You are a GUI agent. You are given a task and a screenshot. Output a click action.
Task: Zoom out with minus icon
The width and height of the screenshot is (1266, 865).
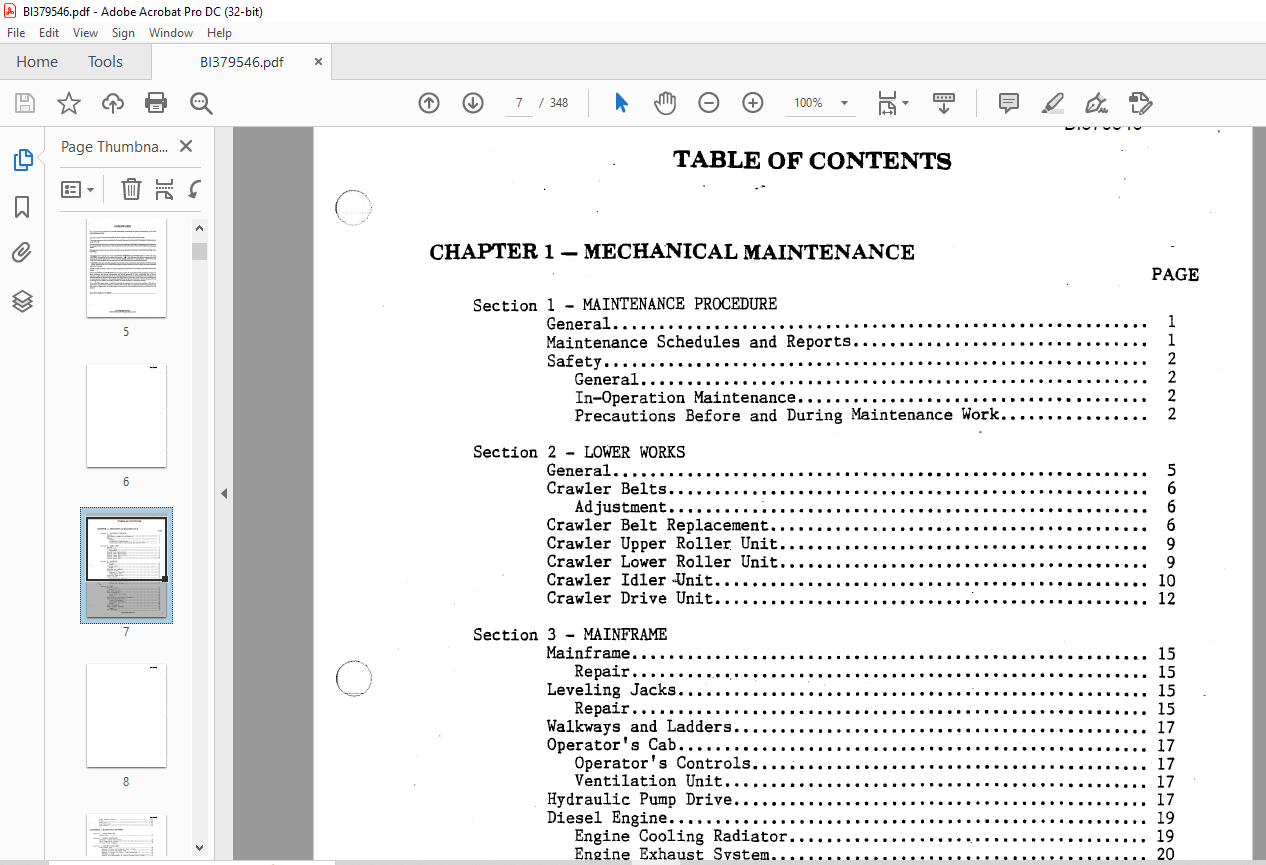pyautogui.click(x=709, y=103)
